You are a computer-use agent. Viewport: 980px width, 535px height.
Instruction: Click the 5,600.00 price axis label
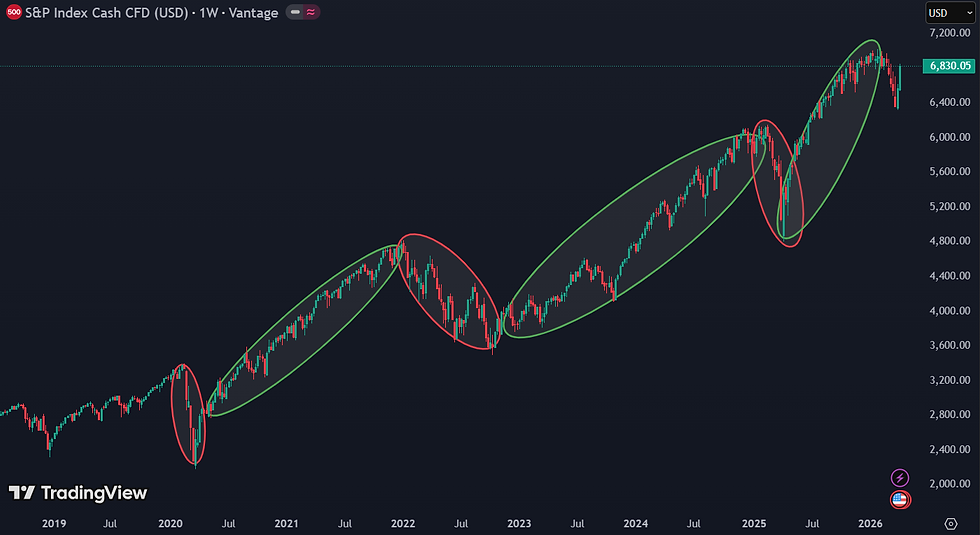click(x=949, y=171)
